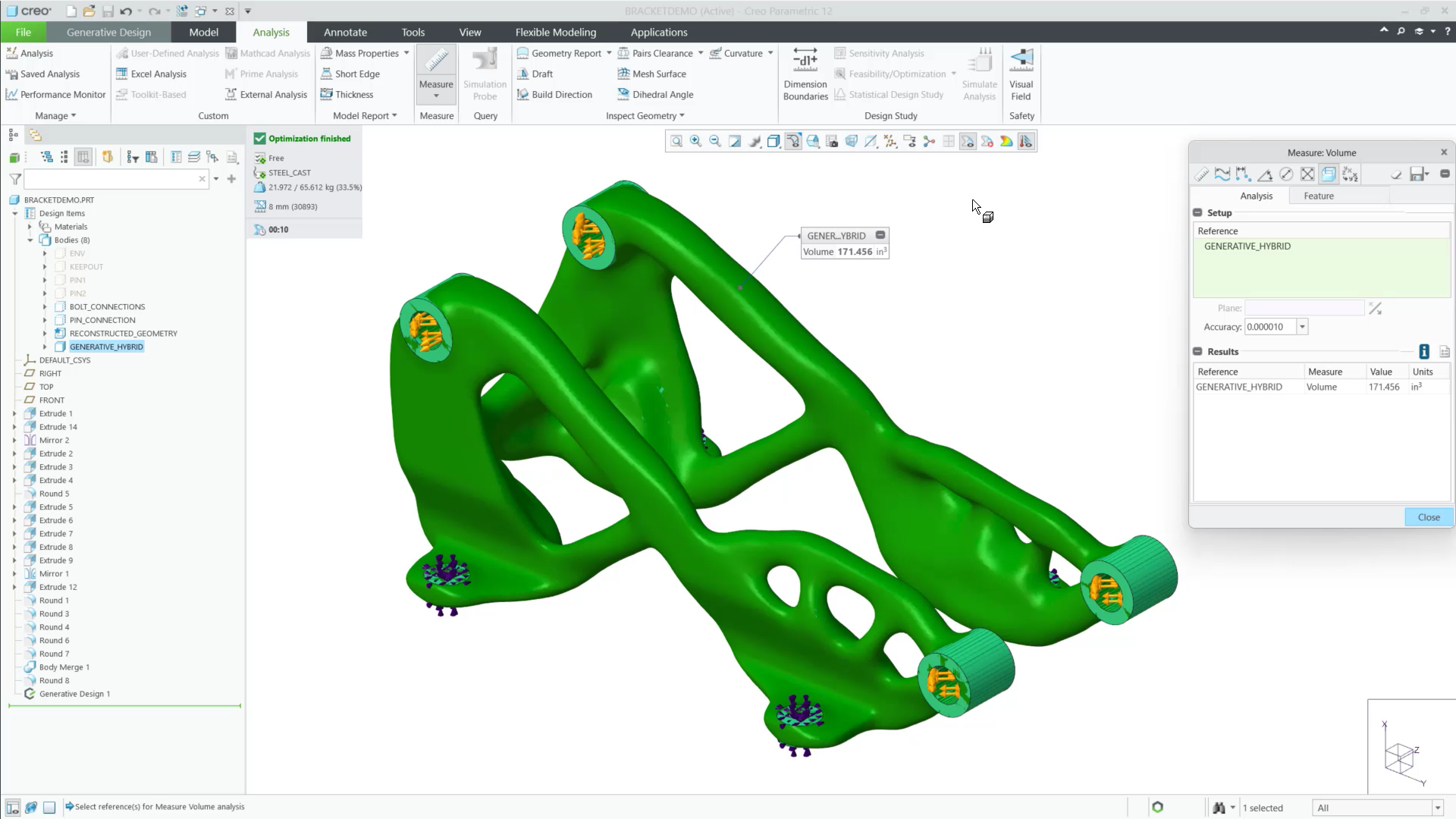Select the Volume measure icon in Measure dialog
This screenshot has height=819, width=1456.
1329,174
